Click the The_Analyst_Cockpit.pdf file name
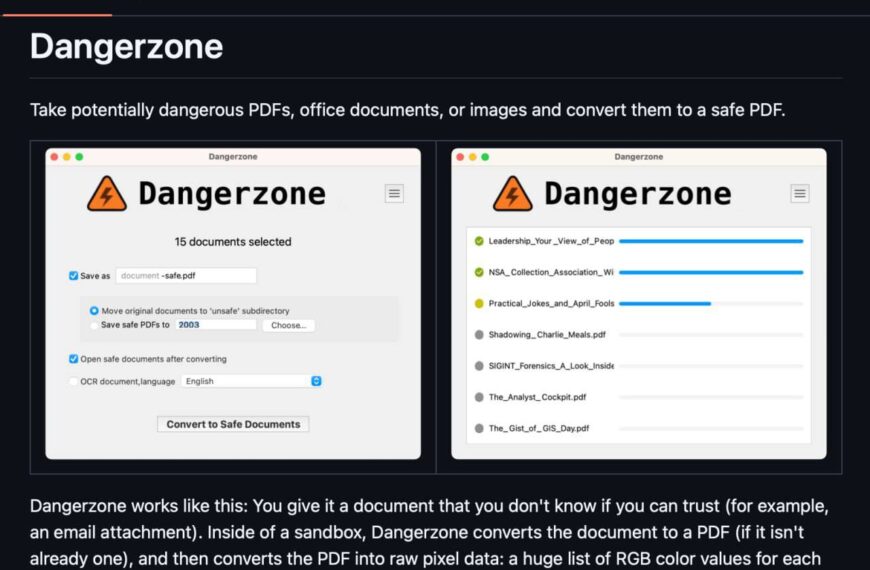 click(x=537, y=397)
